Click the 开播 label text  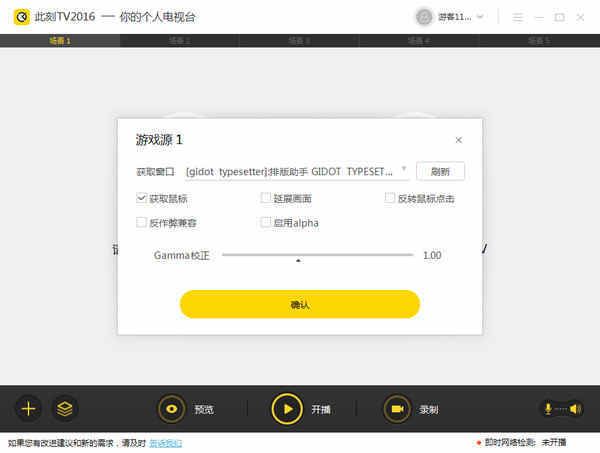click(x=321, y=410)
